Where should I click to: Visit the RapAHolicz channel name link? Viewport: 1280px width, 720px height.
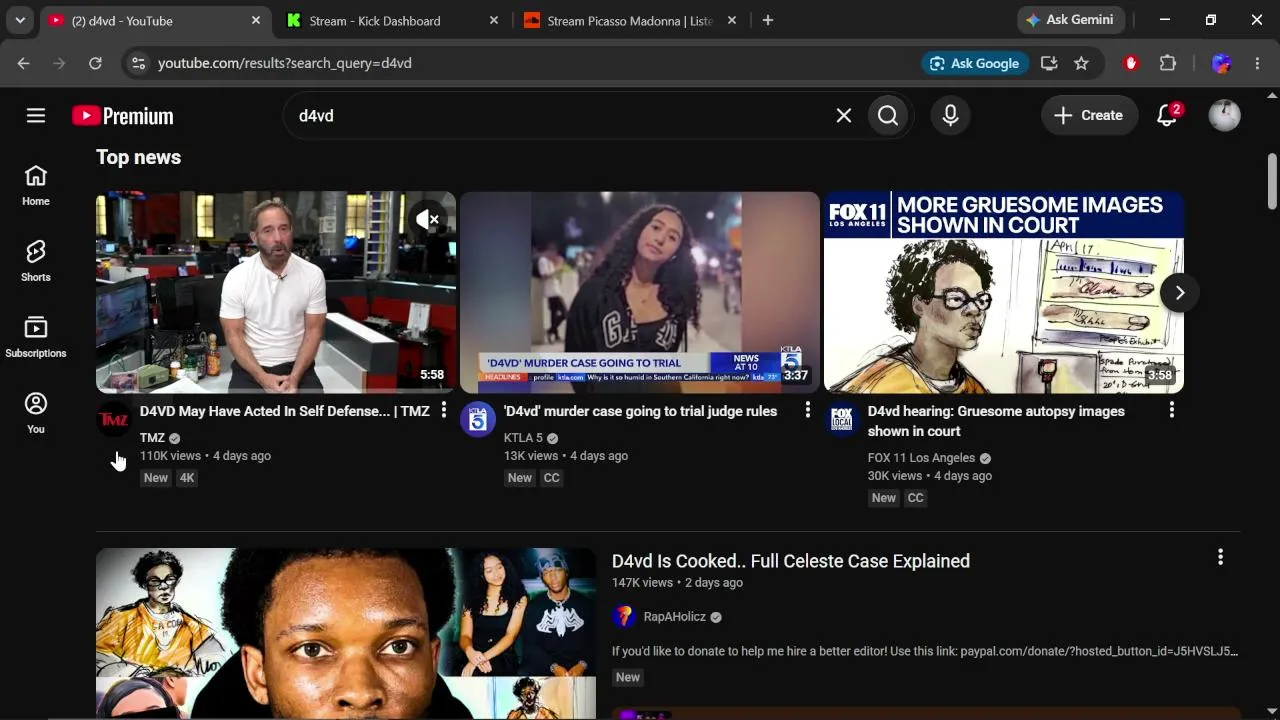[675, 617]
